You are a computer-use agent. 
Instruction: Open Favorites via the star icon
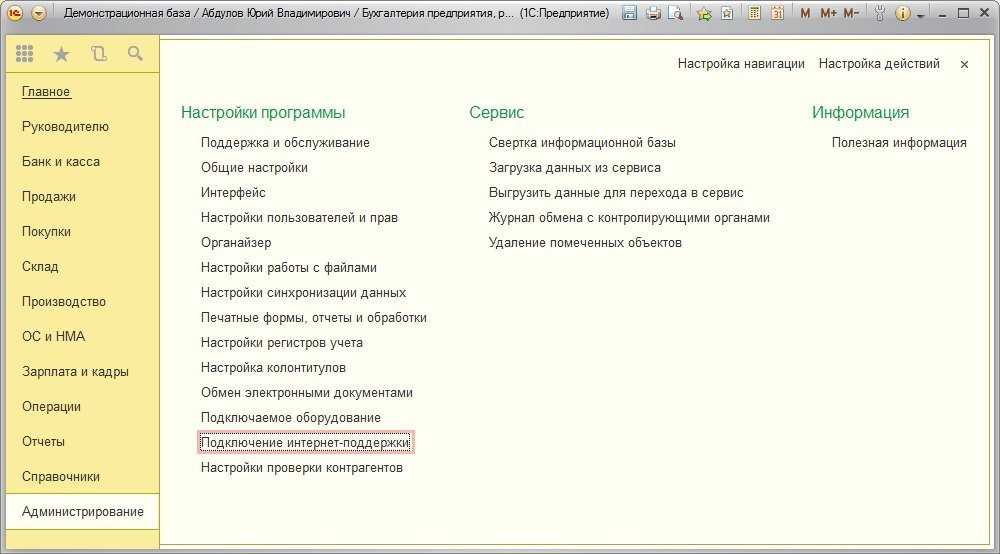61,54
